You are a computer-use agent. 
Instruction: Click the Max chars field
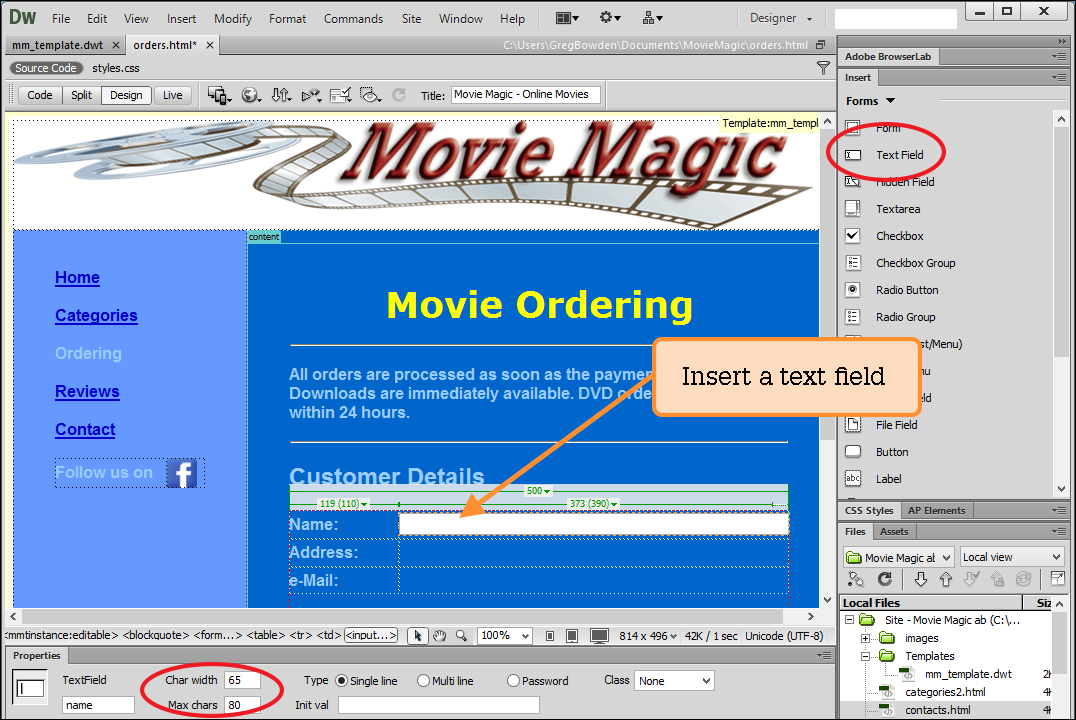tap(242, 705)
